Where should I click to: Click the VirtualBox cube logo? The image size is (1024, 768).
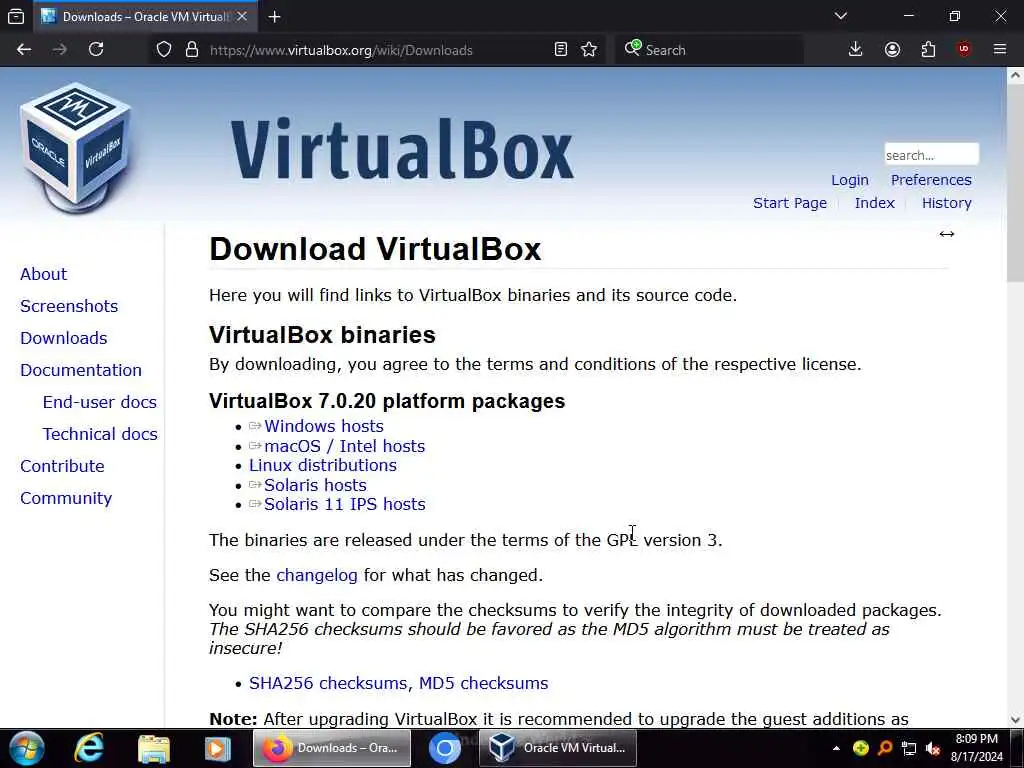point(76,148)
